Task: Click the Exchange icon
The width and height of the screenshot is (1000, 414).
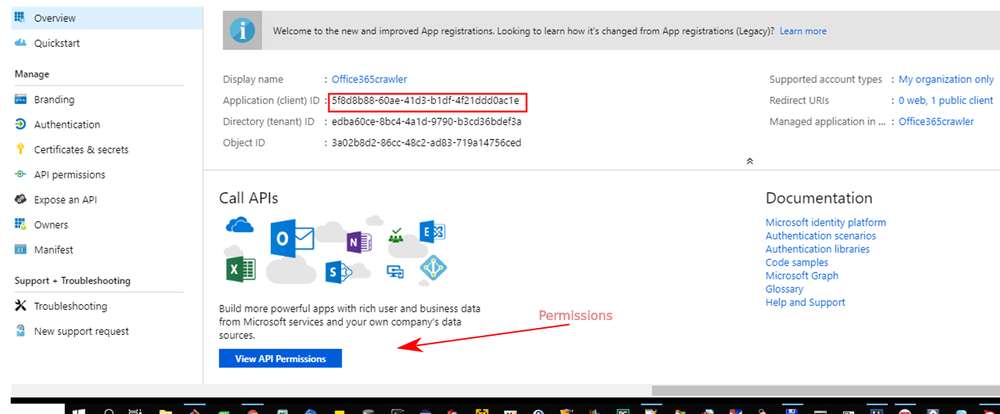Action: coord(431,232)
